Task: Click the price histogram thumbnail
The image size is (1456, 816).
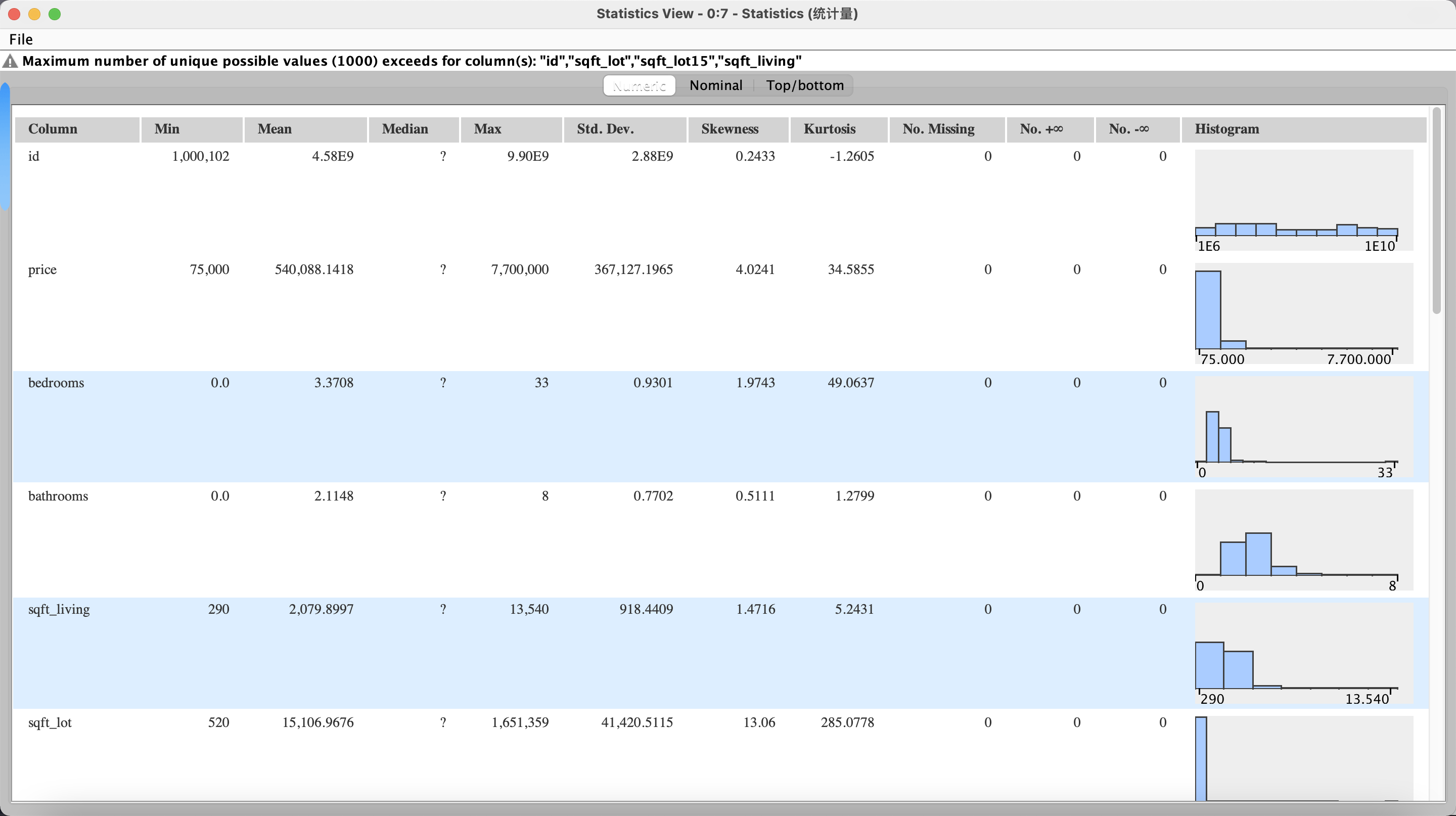Action: click(1303, 313)
